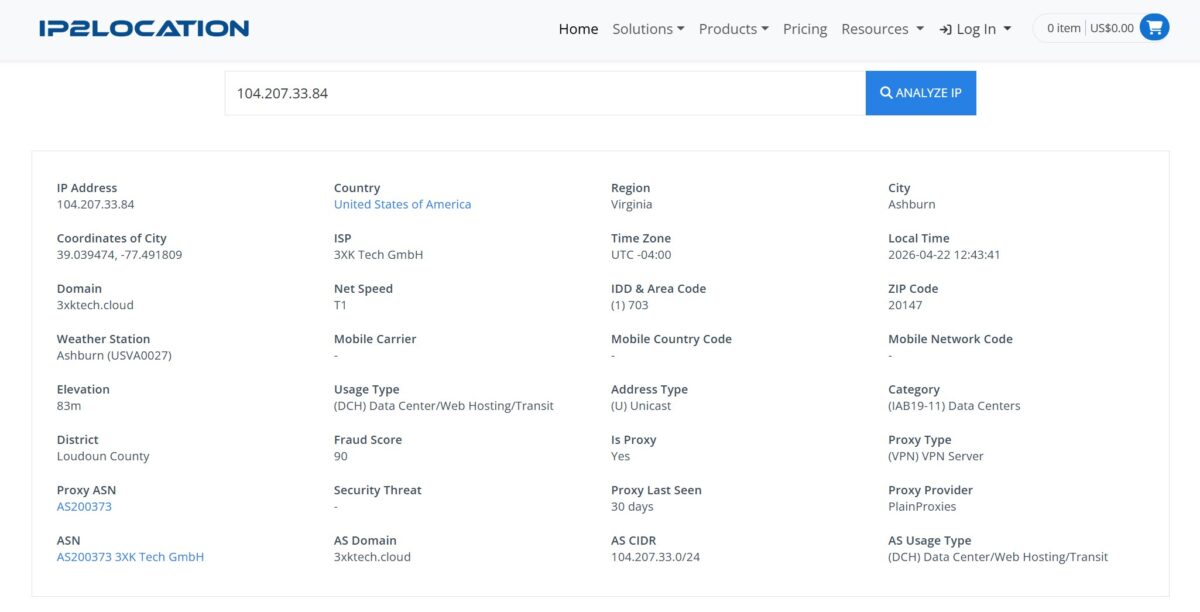Viewport: 1200px width, 612px height.
Task: Select the coordinates 39.039474, -77.491809
Action: 119,255
